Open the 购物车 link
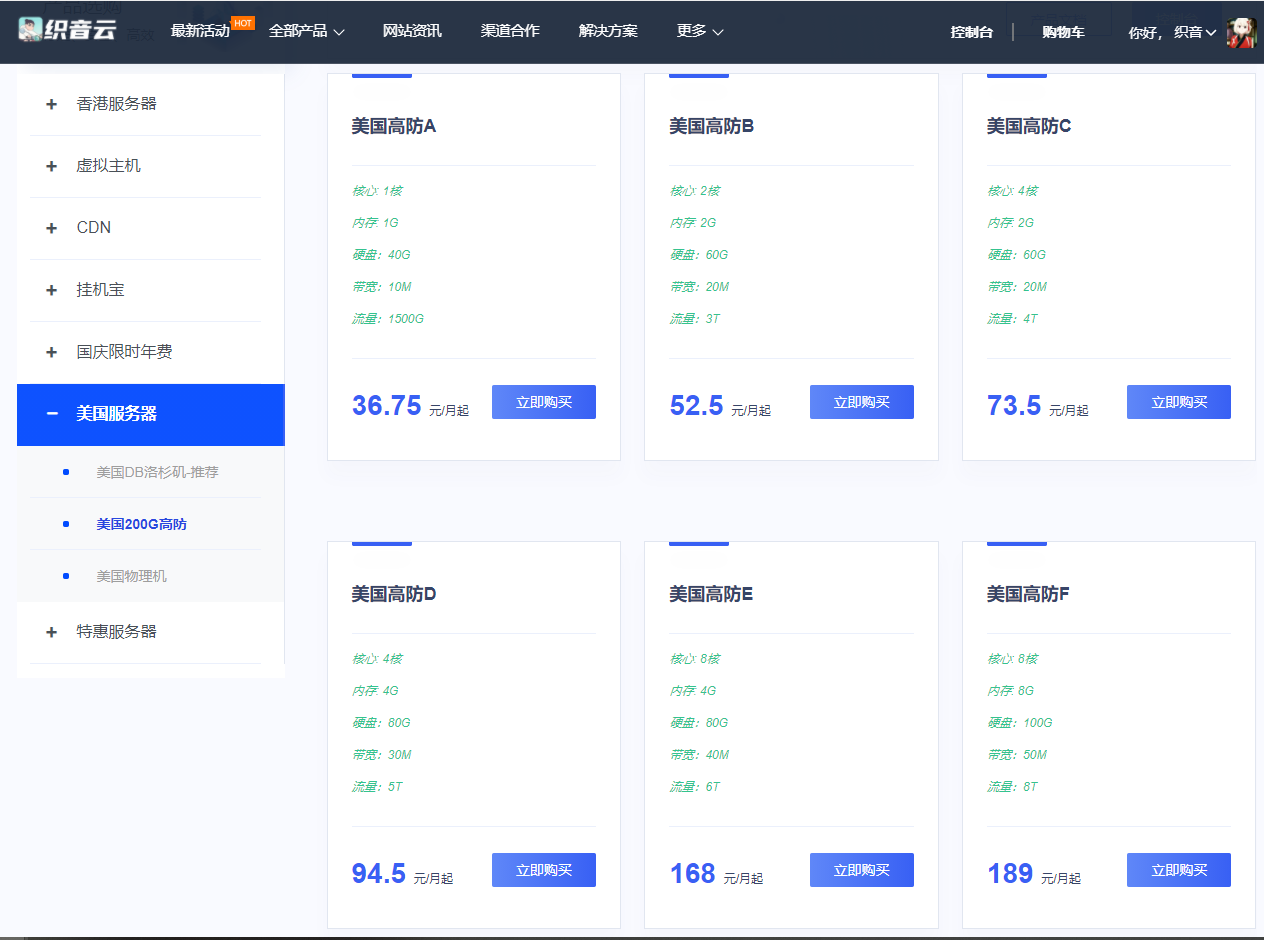 click(1063, 32)
